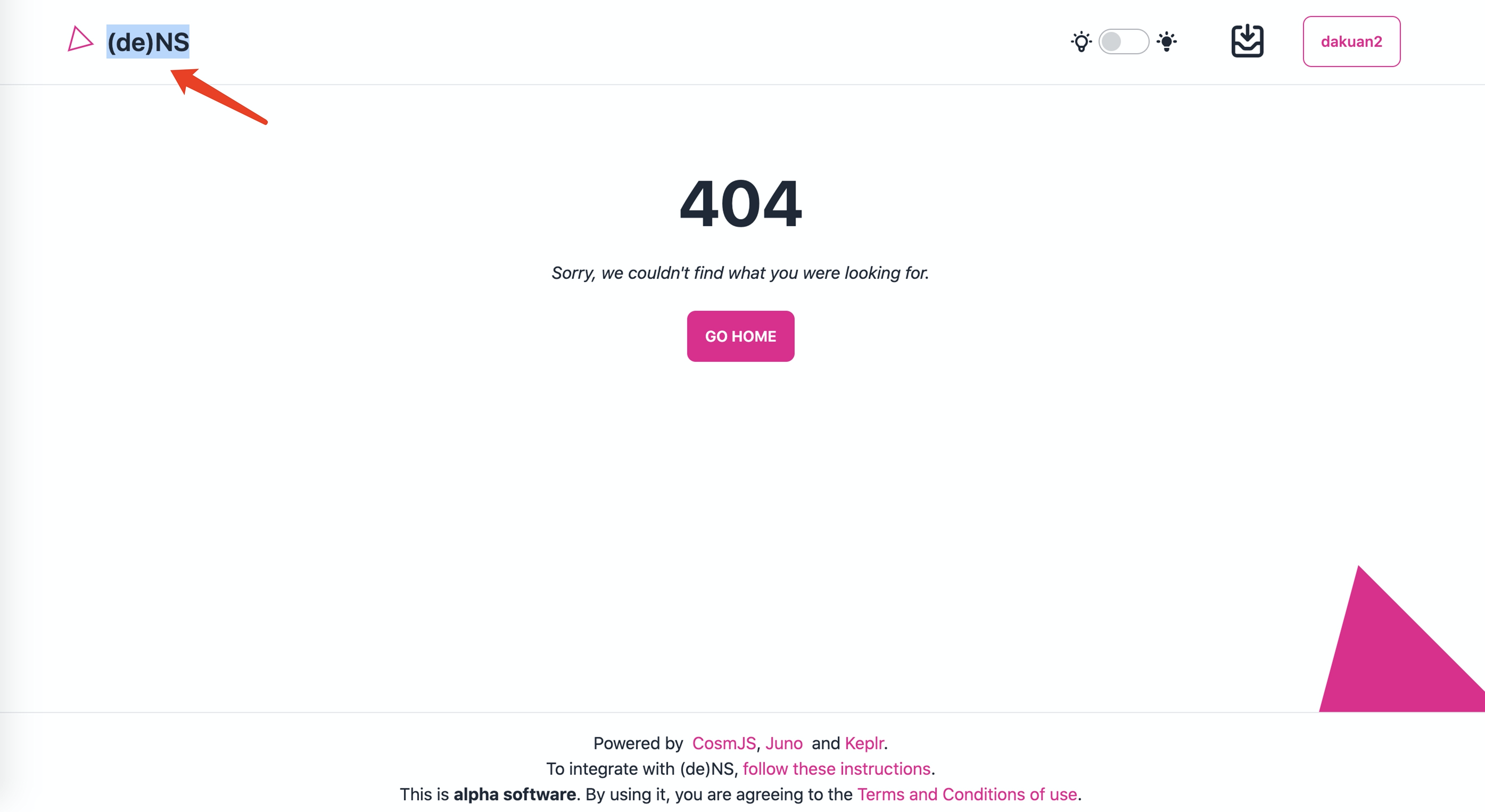Follow the 'follow these instructions' link
The height and width of the screenshot is (812, 1485).
pos(837,768)
